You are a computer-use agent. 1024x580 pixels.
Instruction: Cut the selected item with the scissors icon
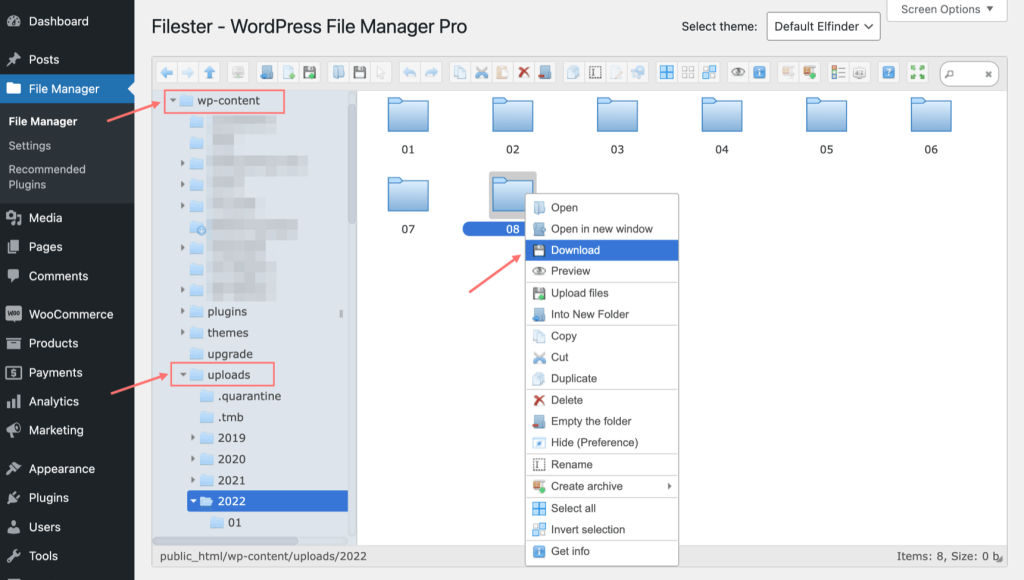tap(480, 73)
